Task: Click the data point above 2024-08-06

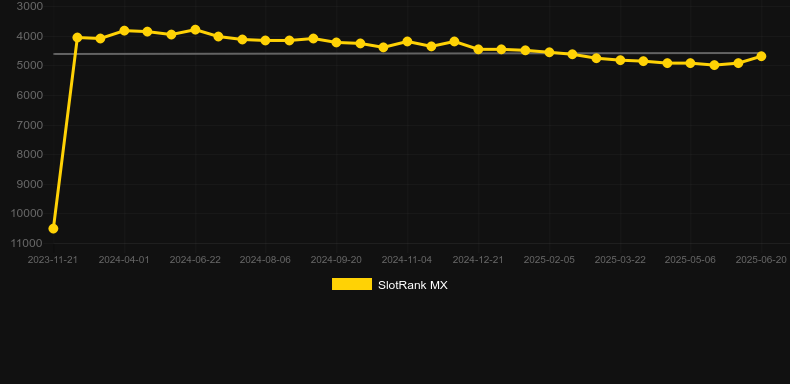Action: point(266,40)
